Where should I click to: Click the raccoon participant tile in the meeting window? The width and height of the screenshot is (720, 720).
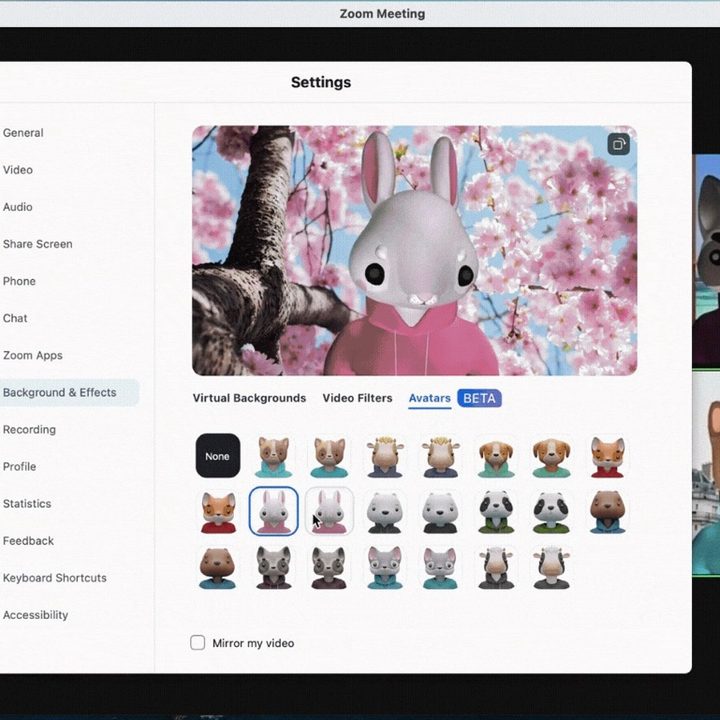(x=706, y=261)
